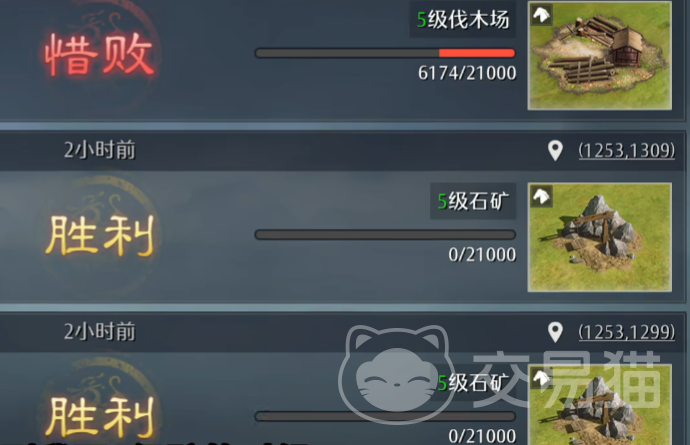Click the 6174/21000 durability text

(x=467, y=73)
